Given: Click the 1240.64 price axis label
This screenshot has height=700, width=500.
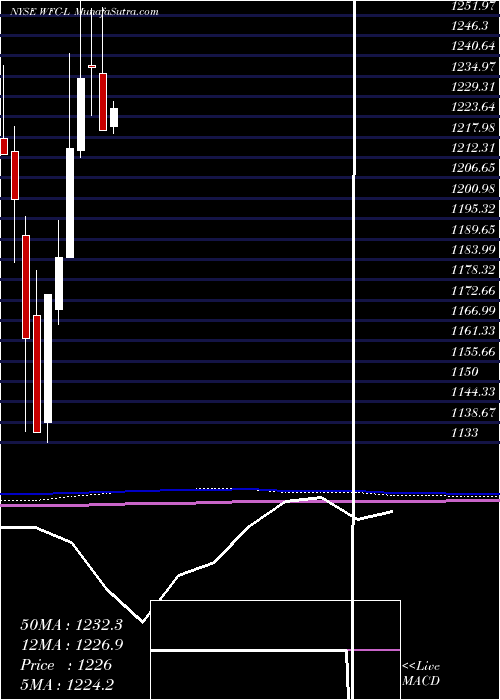Looking at the screenshot, I should click(474, 47).
